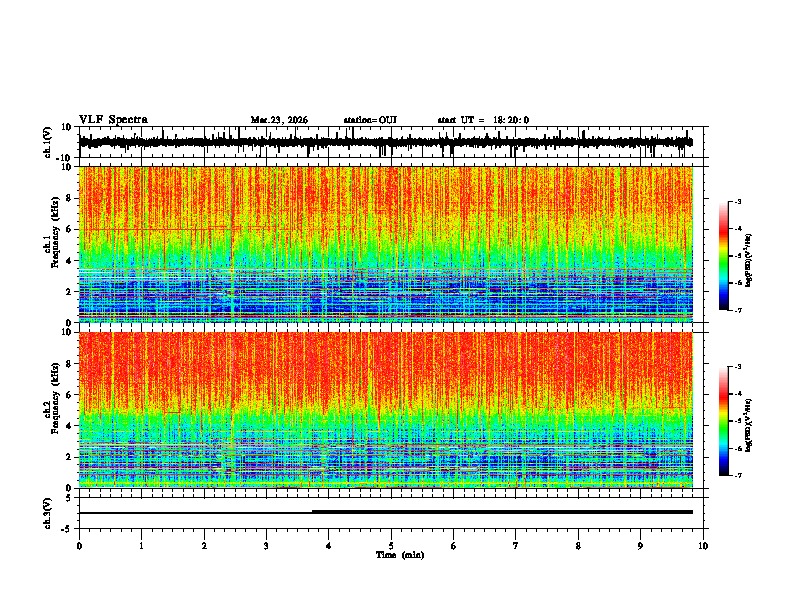Click the "ch.3(V)" axis label
Viewport: 792px width, 612px height.
[48, 513]
